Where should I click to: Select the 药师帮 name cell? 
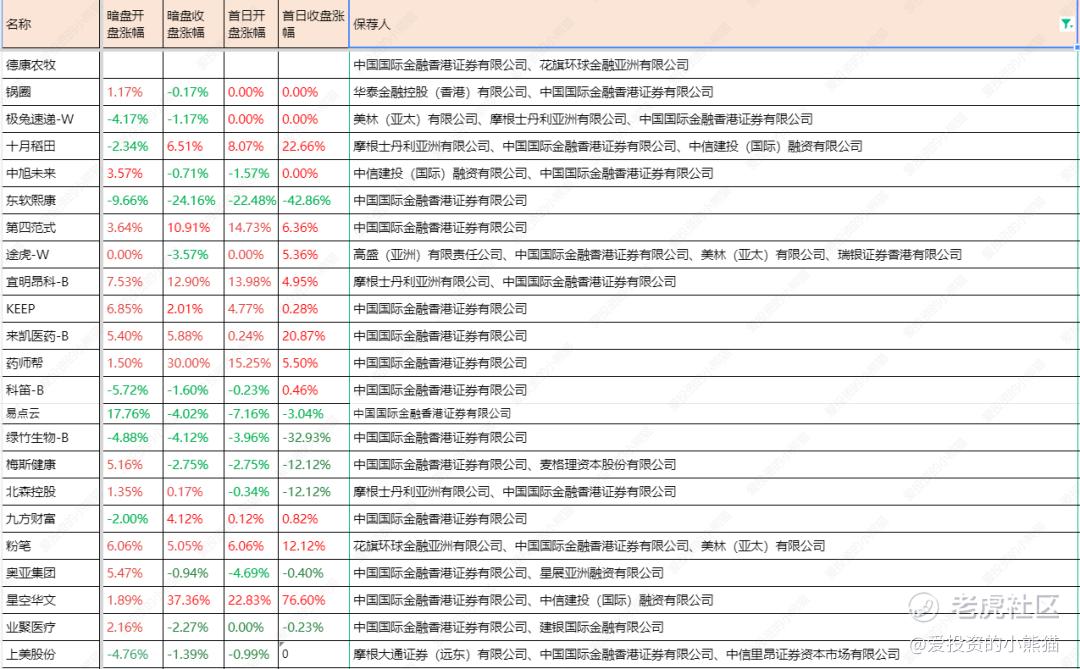point(52,362)
